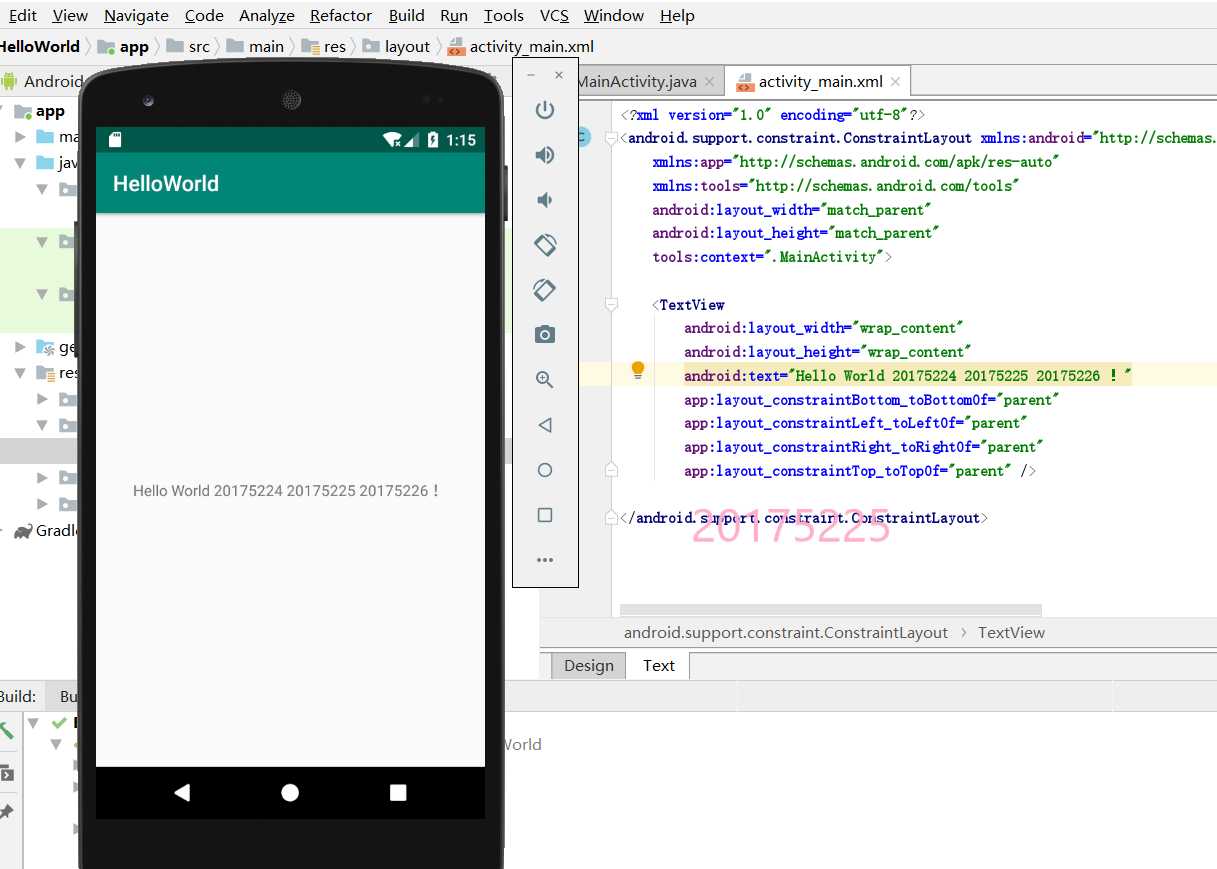Tap the phone screen's Recents navigation button
The height and width of the screenshot is (869, 1217).
point(398,793)
